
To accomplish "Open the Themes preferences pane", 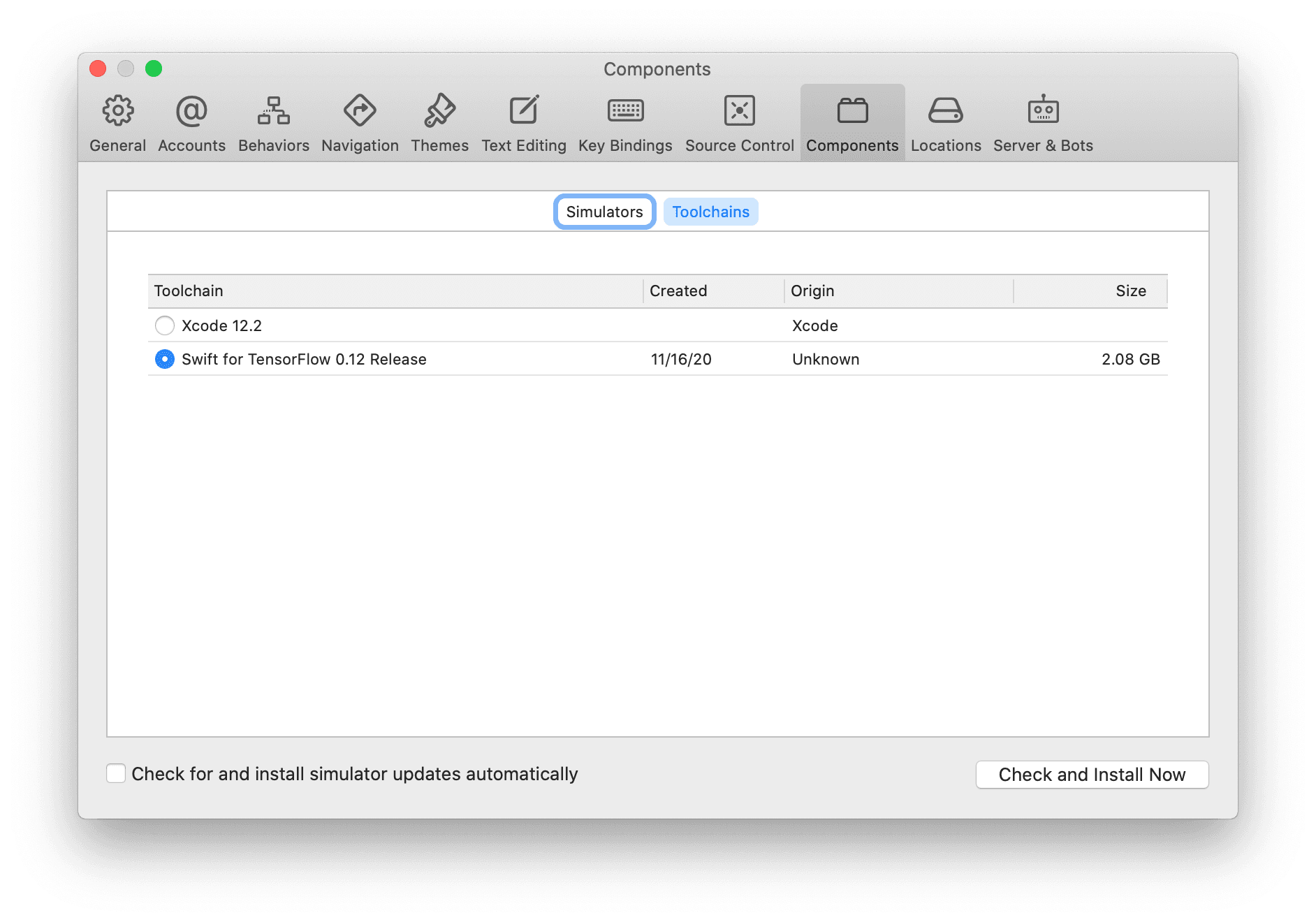I will click(x=439, y=123).
